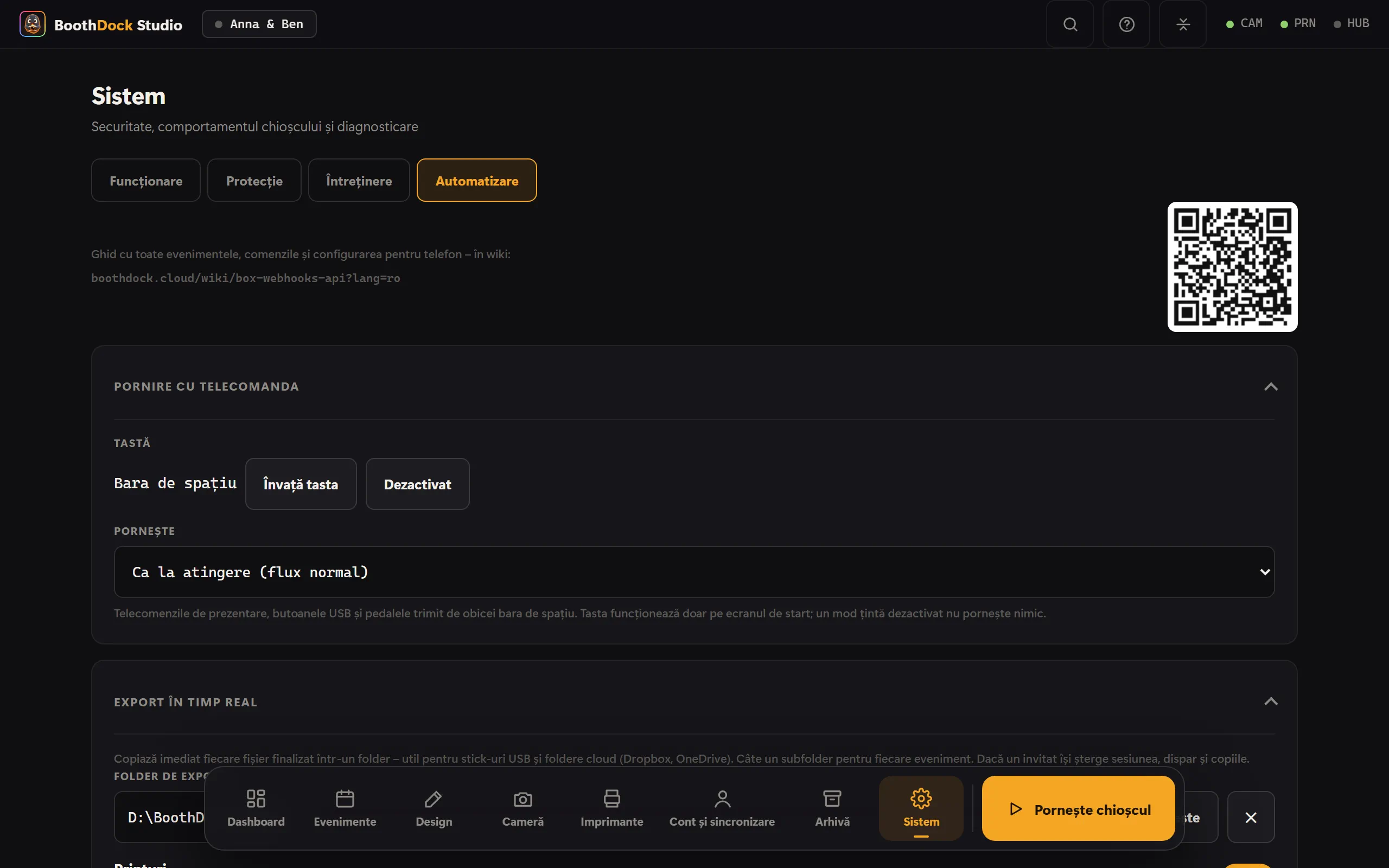
Task: Open Cont și sincronizare in dock
Action: [x=722, y=808]
